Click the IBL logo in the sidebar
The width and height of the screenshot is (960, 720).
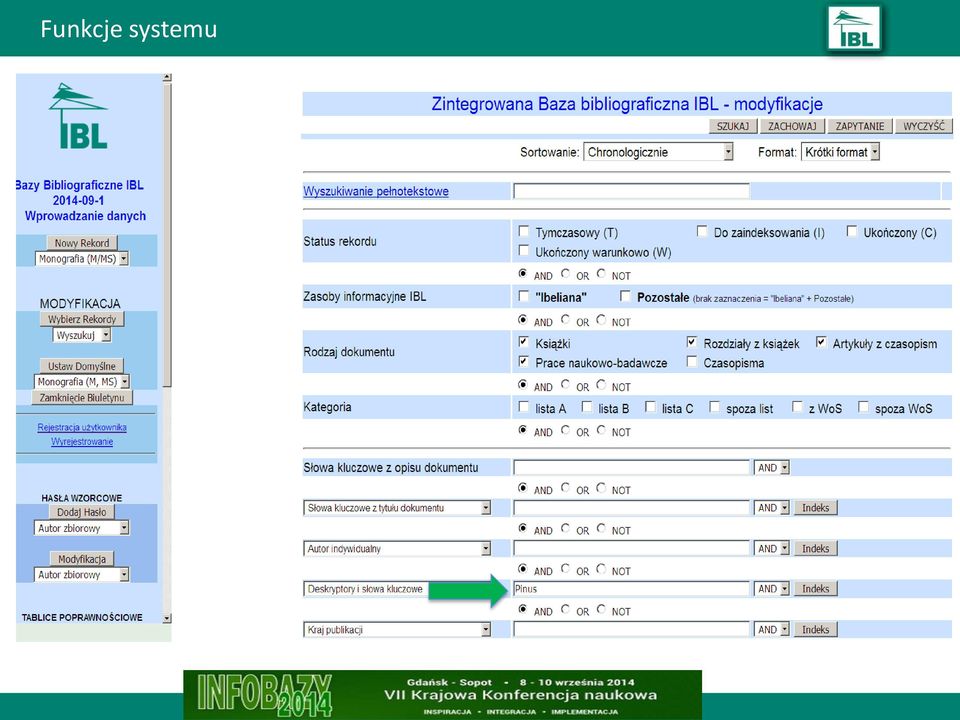point(78,116)
